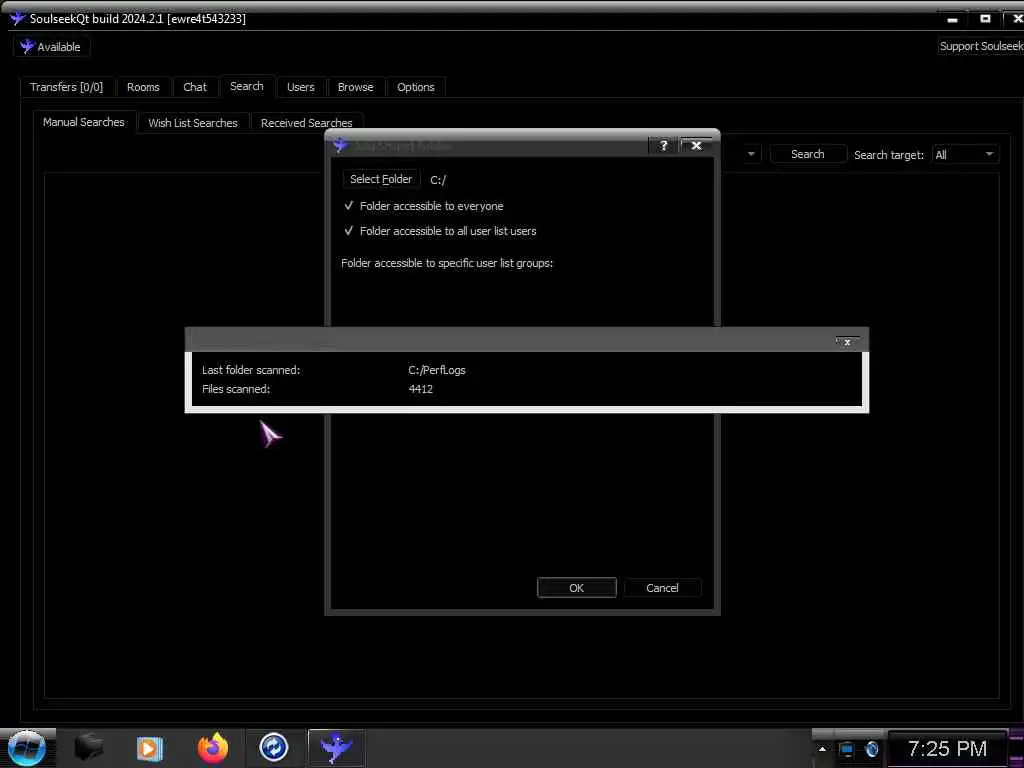Click the Soulseek taskbar icon
Viewport: 1024px width, 768px height.
coord(336,748)
